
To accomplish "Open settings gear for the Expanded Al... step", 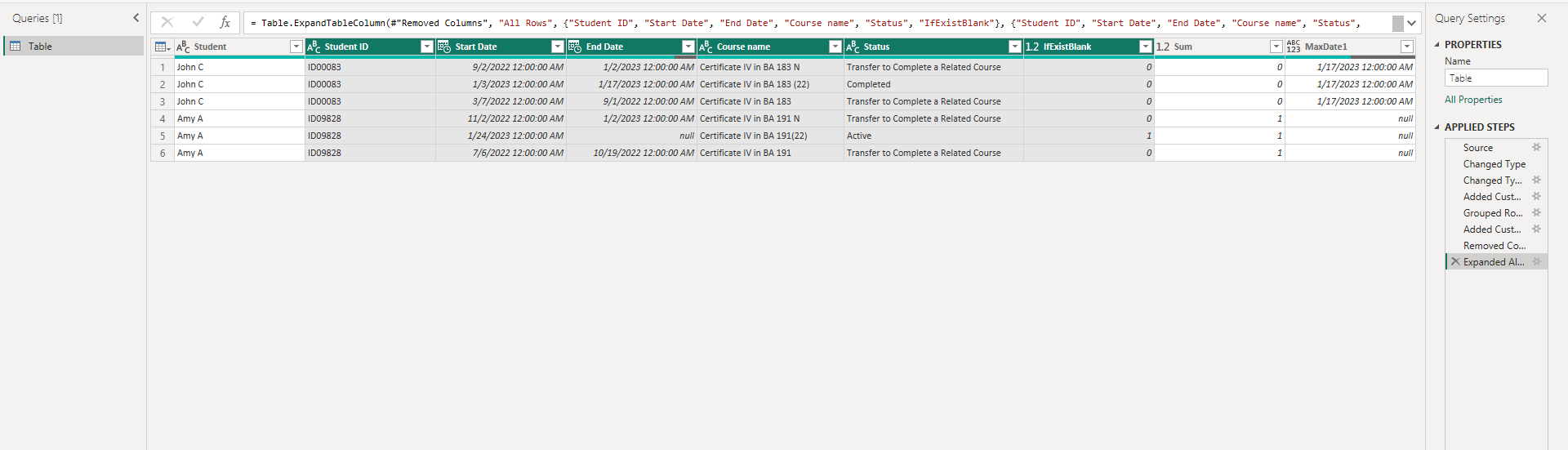I will pos(1536,262).
